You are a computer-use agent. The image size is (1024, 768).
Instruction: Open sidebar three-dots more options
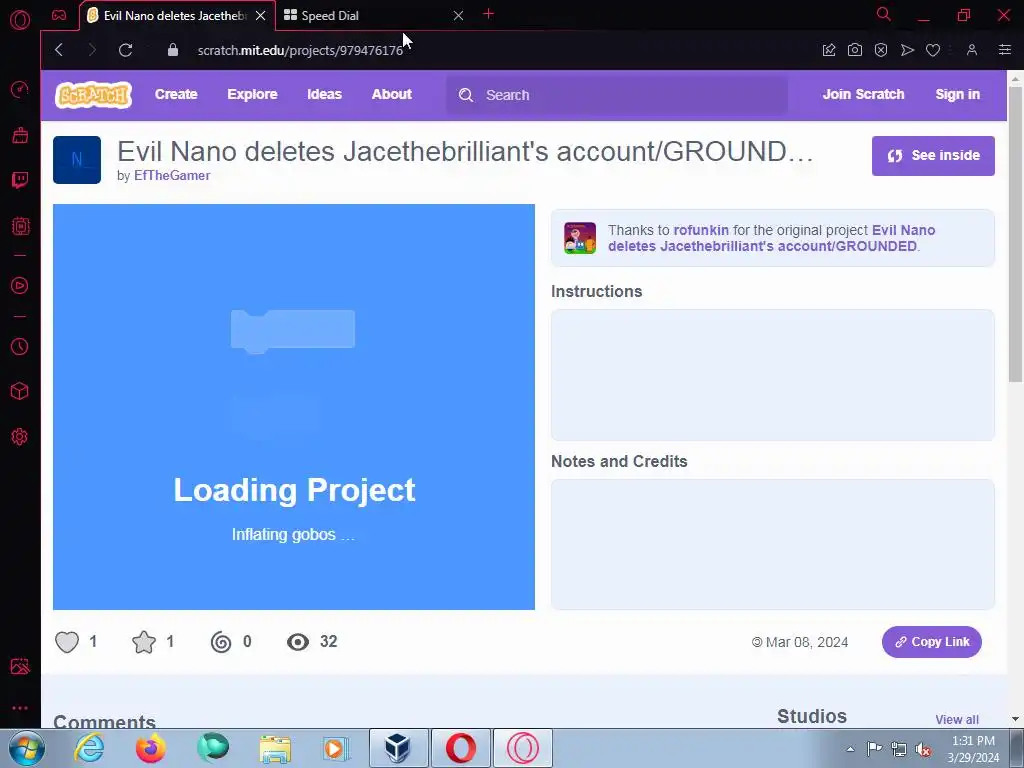tap(20, 708)
